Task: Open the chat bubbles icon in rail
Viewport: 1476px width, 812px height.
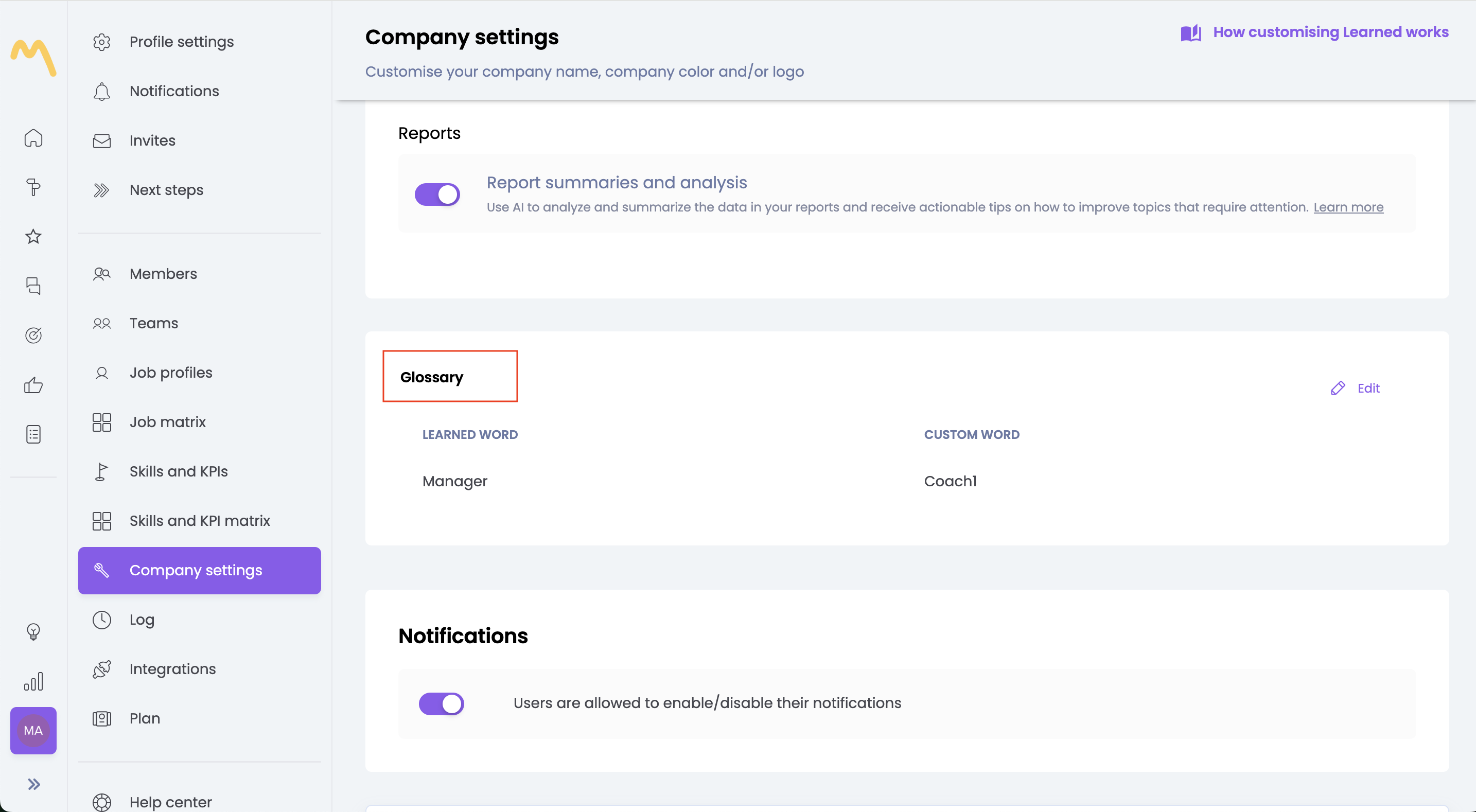Action: (33, 286)
